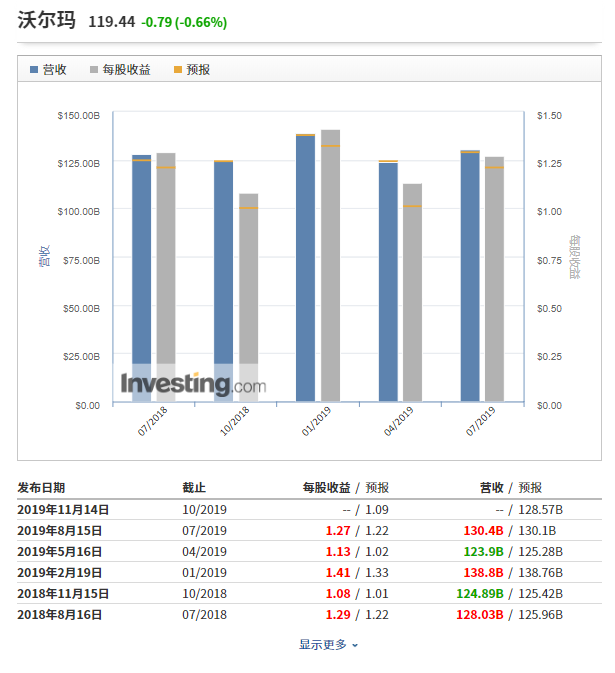Screen dimensions: 615x673
Task: Click revenue value 128.03B
Action: pyautogui.click(x=480, y=615)
